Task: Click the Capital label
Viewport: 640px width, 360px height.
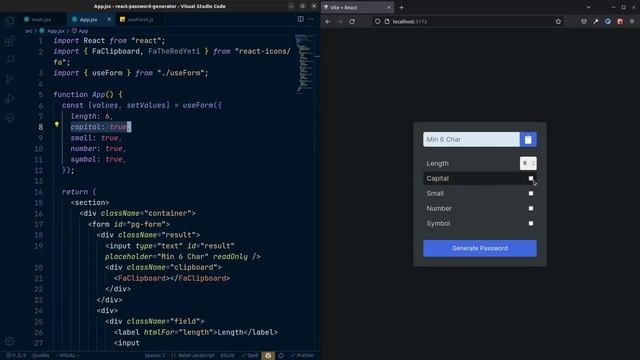Action: pyautogui.click(x=438, y=178)
